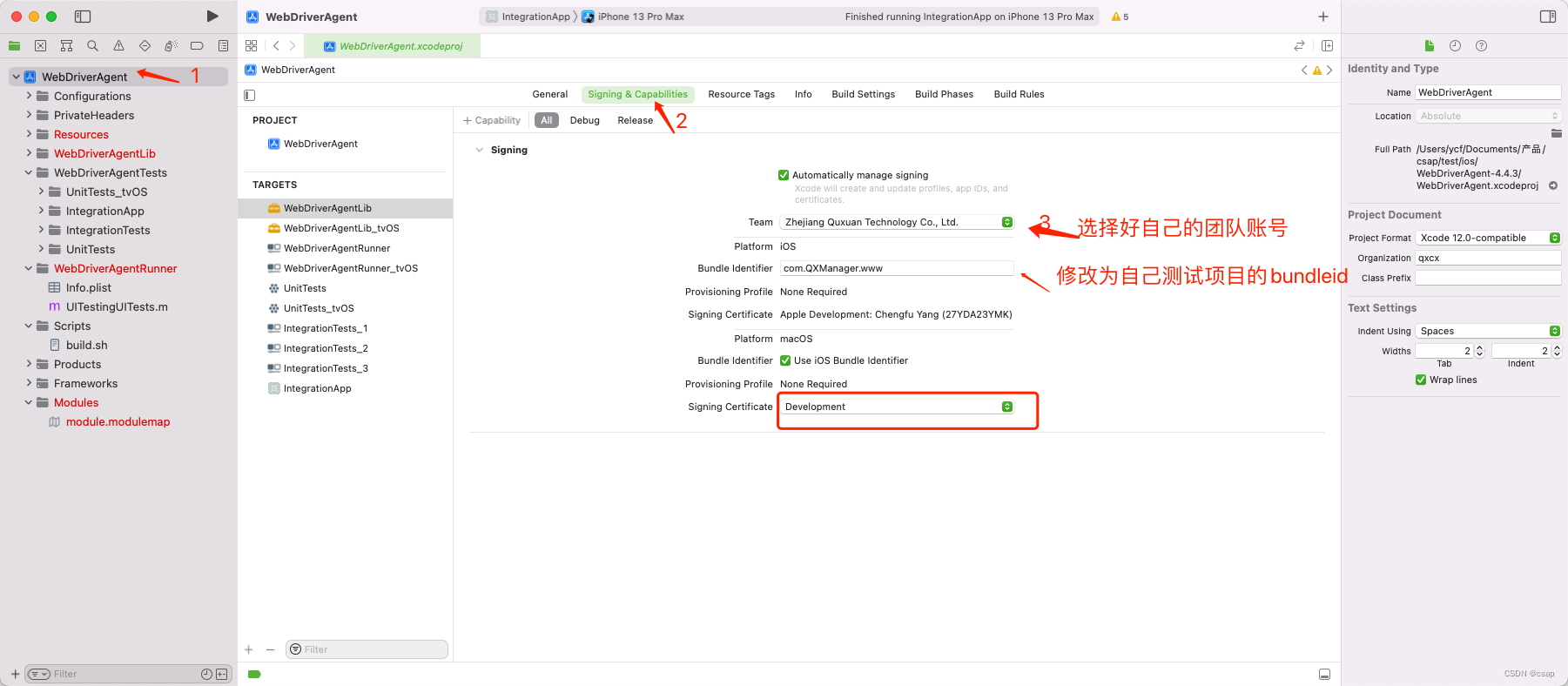
Task: Switch to the Build Phases tab
Action: (944, 94)
